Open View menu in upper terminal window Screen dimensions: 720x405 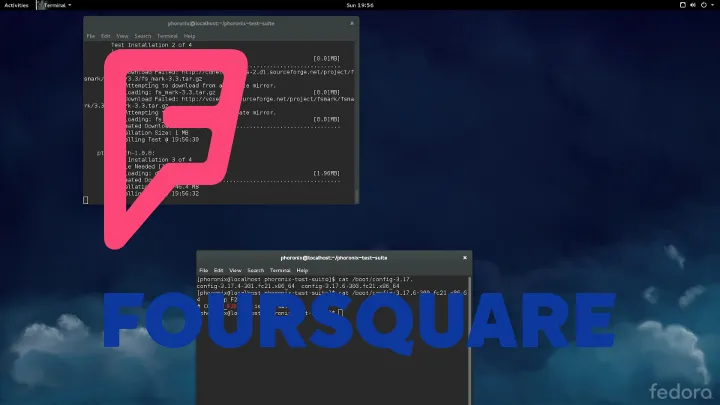[x=122, y=36]
